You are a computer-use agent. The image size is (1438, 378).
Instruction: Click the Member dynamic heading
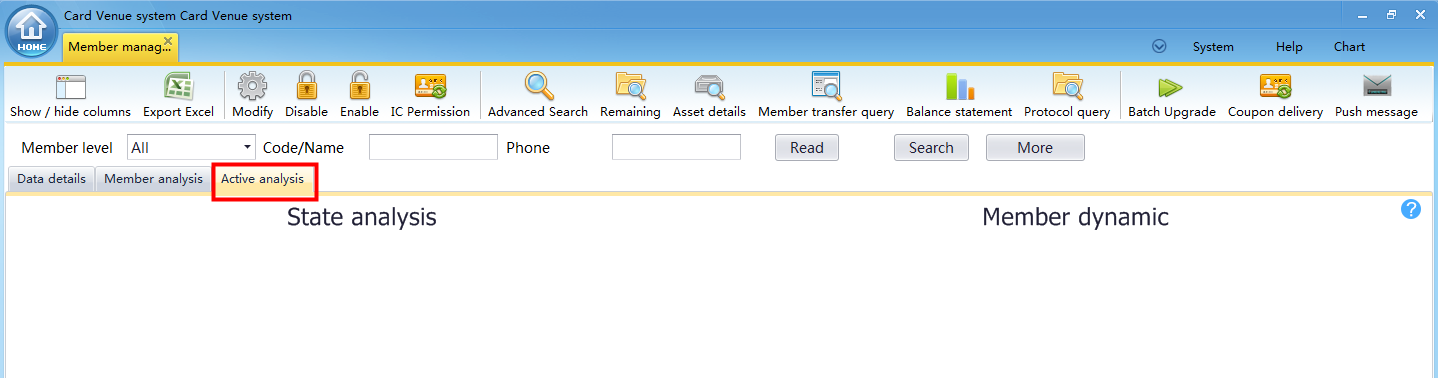1075,217
